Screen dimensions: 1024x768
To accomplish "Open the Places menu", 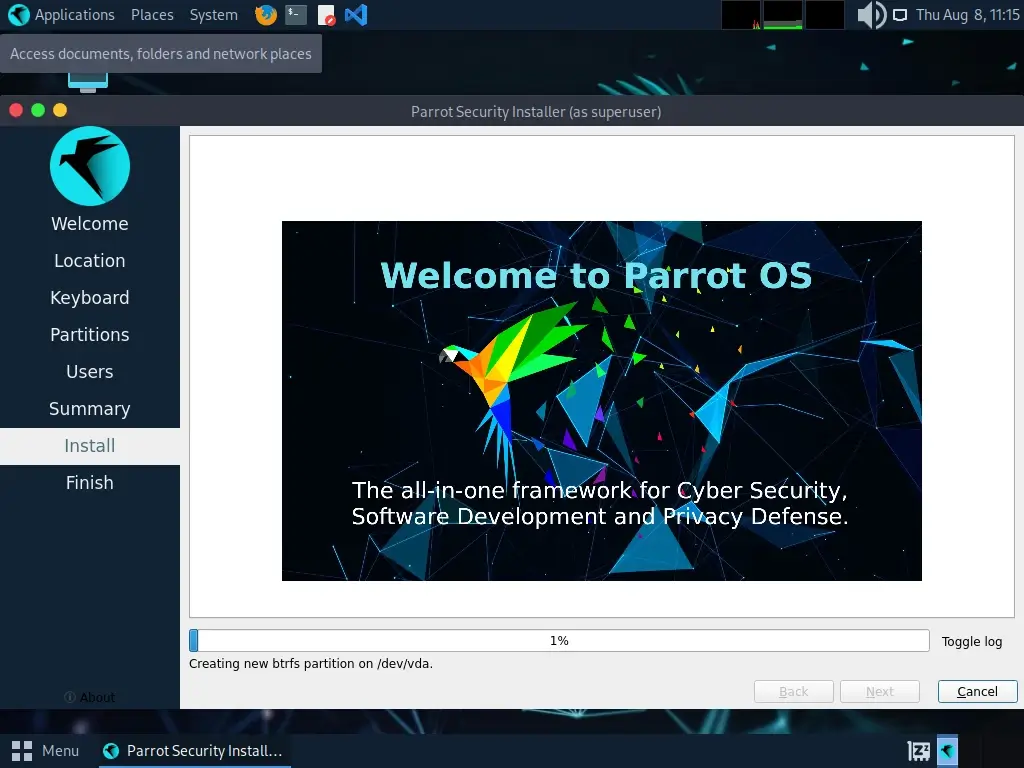I will [x=152, y=14].
